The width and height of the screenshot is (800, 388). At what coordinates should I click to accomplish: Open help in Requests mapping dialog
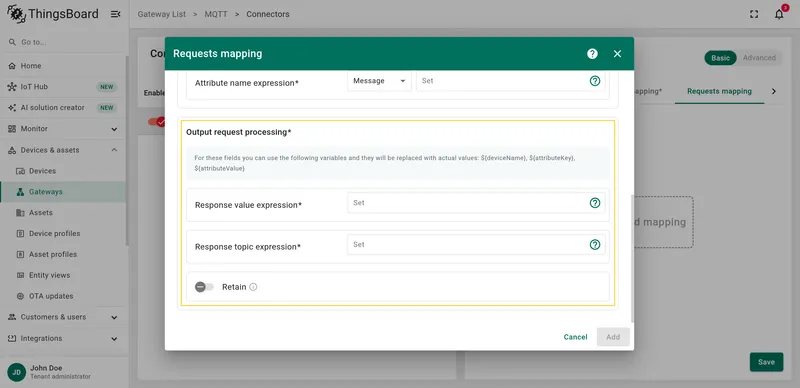[592, 54]
